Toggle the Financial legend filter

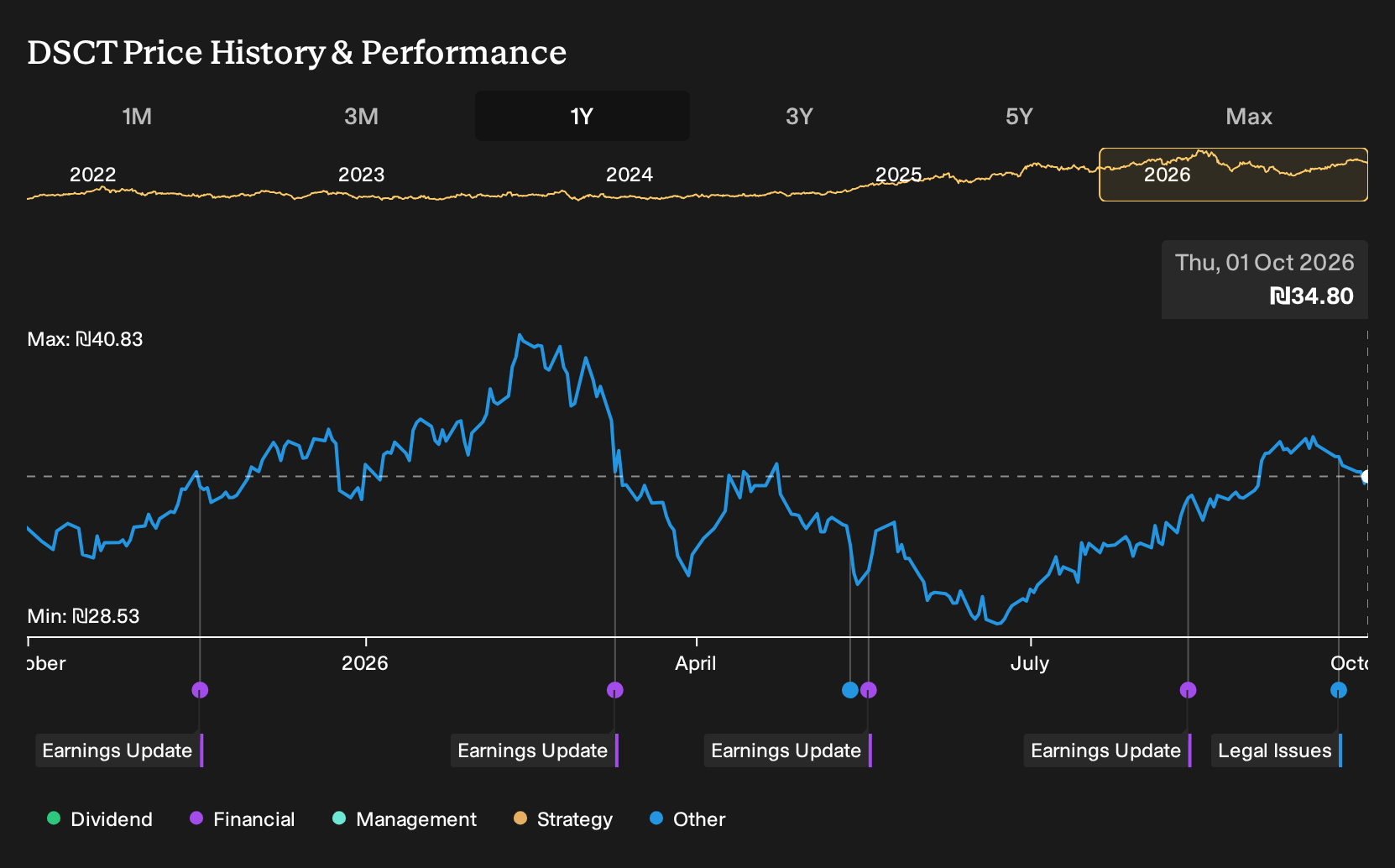pos(243,819)
